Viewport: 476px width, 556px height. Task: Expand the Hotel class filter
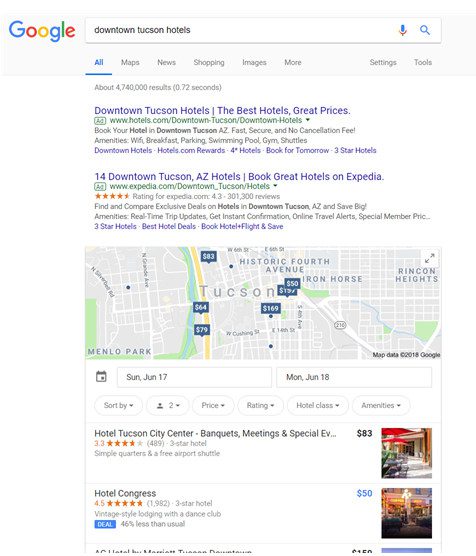click(318, 405)
